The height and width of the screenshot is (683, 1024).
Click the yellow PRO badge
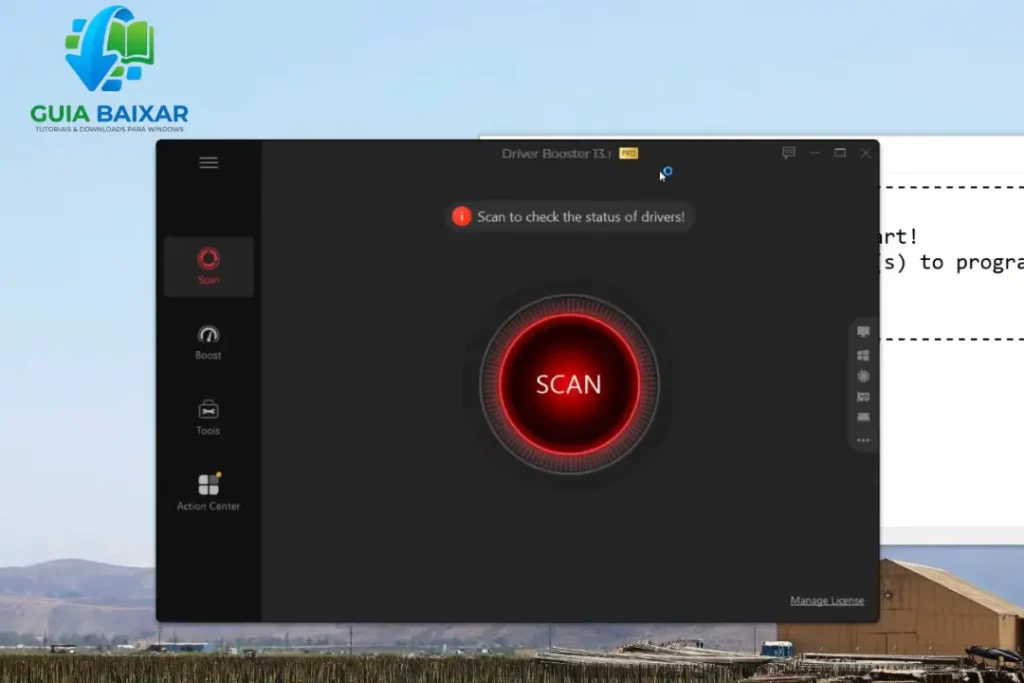[628, 153]
